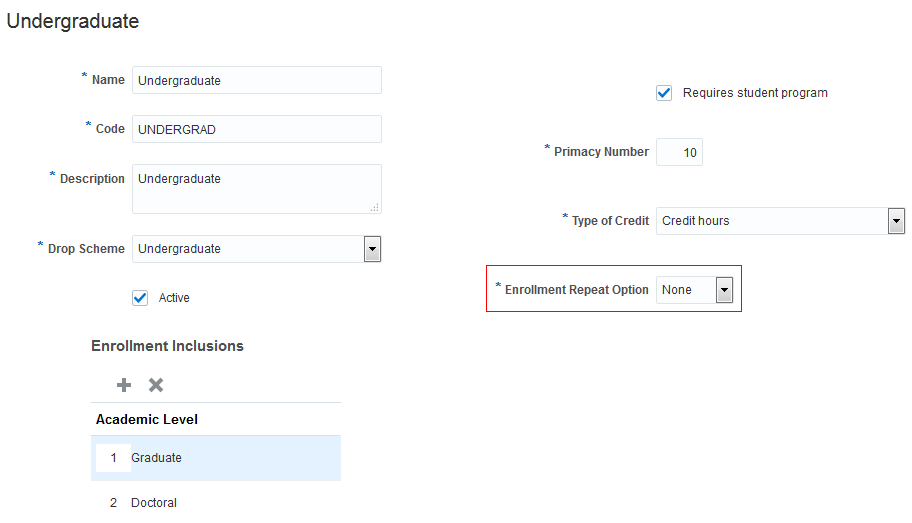
Task: Click the Academic Level column header
Action: click(x=147, y=419)
